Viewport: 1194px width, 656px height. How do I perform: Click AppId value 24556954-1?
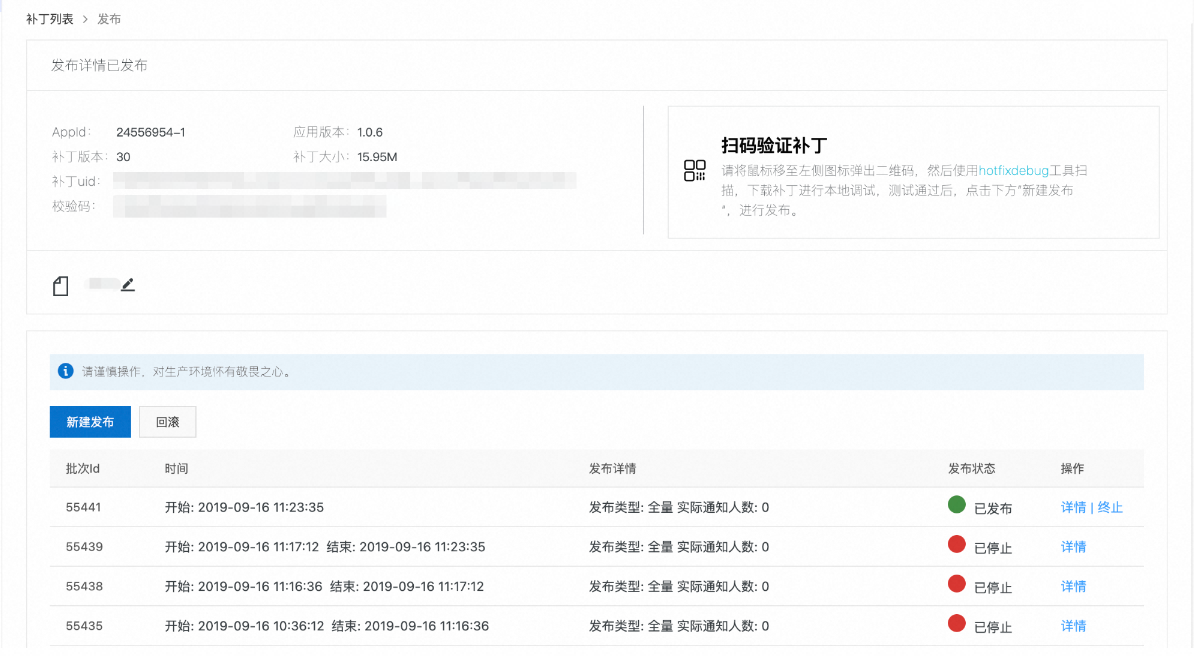point(151,133)
